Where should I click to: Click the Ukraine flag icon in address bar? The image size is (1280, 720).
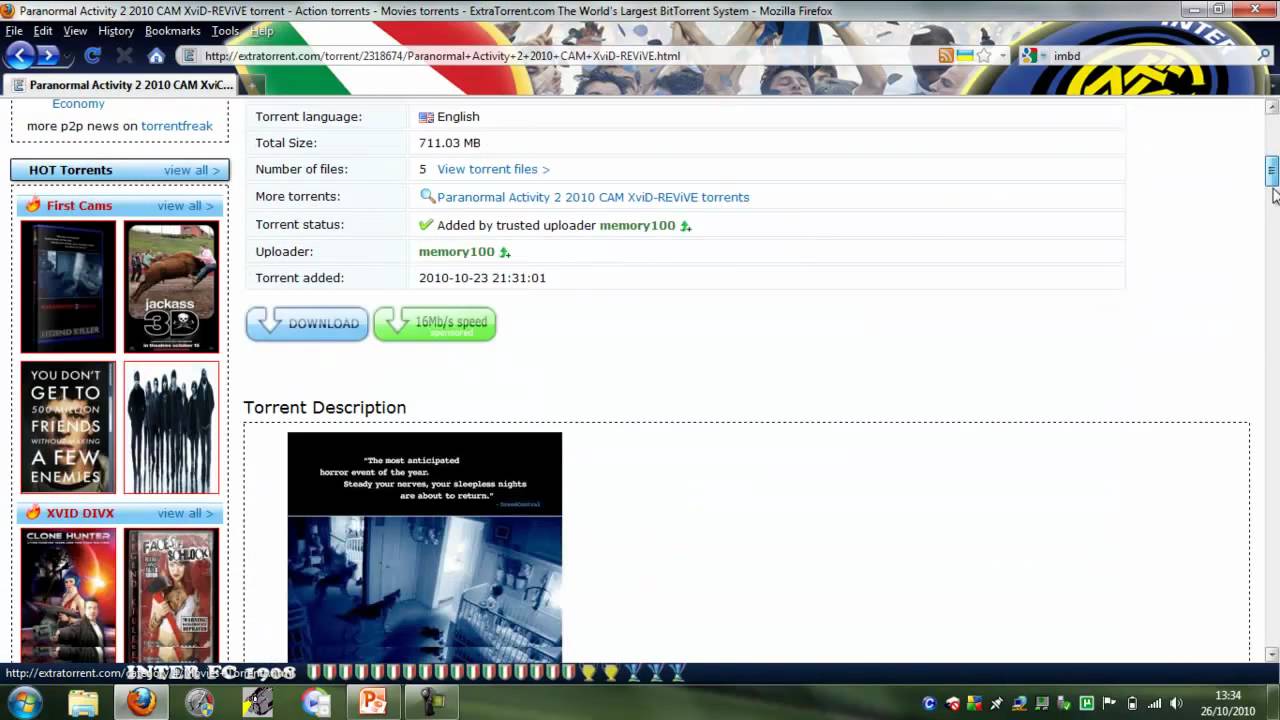pos(965,56)
